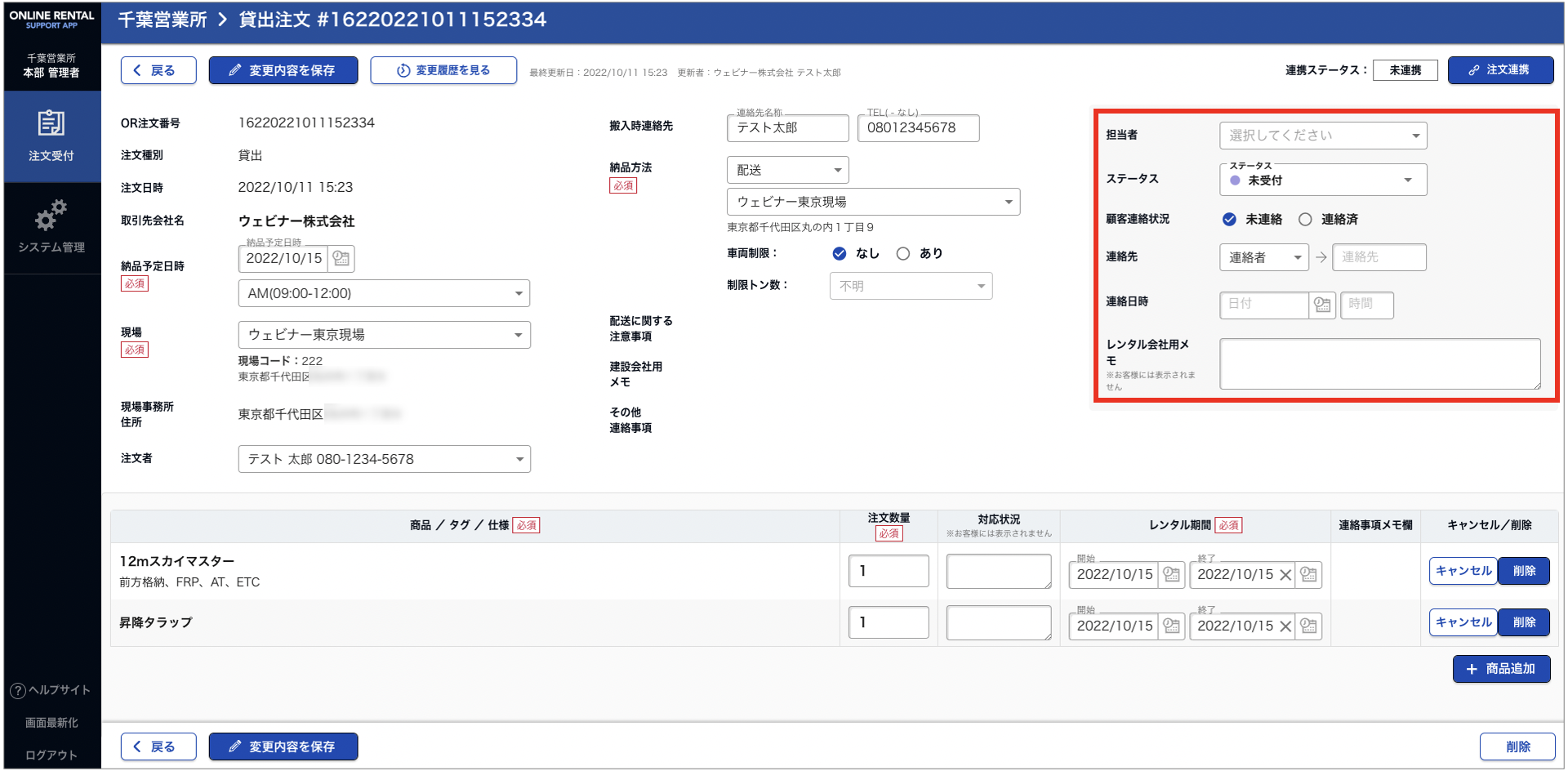Open 変更履歴を見る history button
The width and height of the screenshot is (1568, 771).
click(x=443, y=70)
